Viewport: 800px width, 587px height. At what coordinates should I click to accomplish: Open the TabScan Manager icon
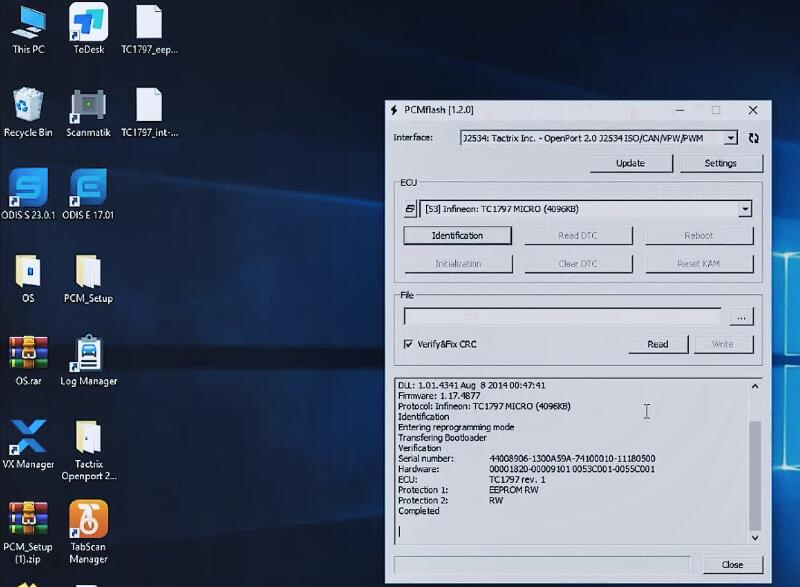click(x=88, y=522)
